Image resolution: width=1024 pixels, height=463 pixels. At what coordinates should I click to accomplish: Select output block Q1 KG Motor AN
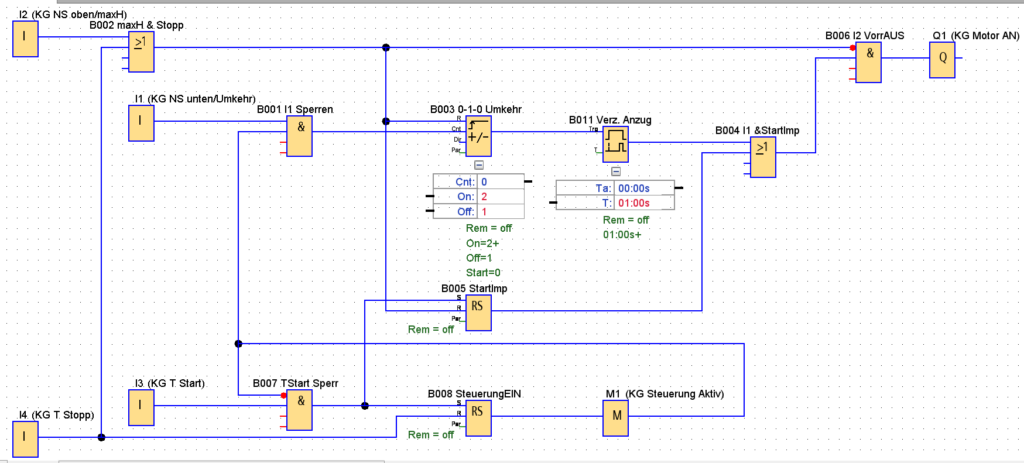(943, 59)
